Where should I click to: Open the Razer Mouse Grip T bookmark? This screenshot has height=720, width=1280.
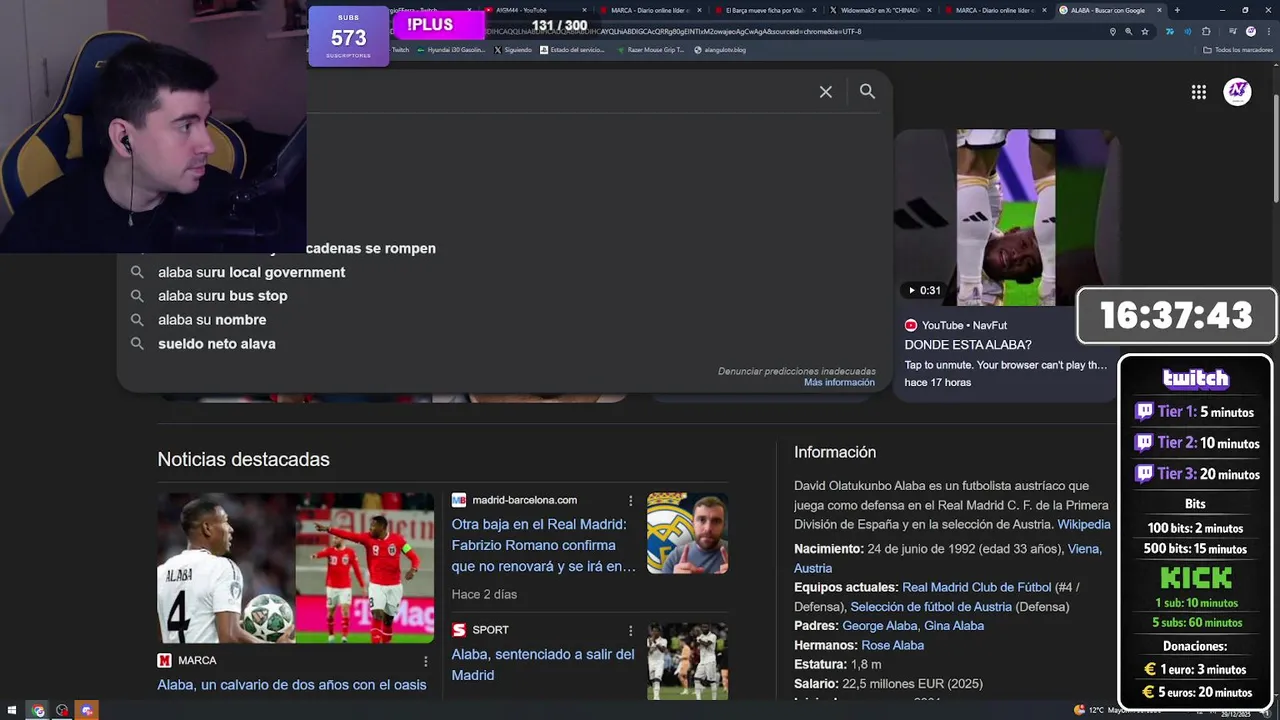(x=651, y=50)
